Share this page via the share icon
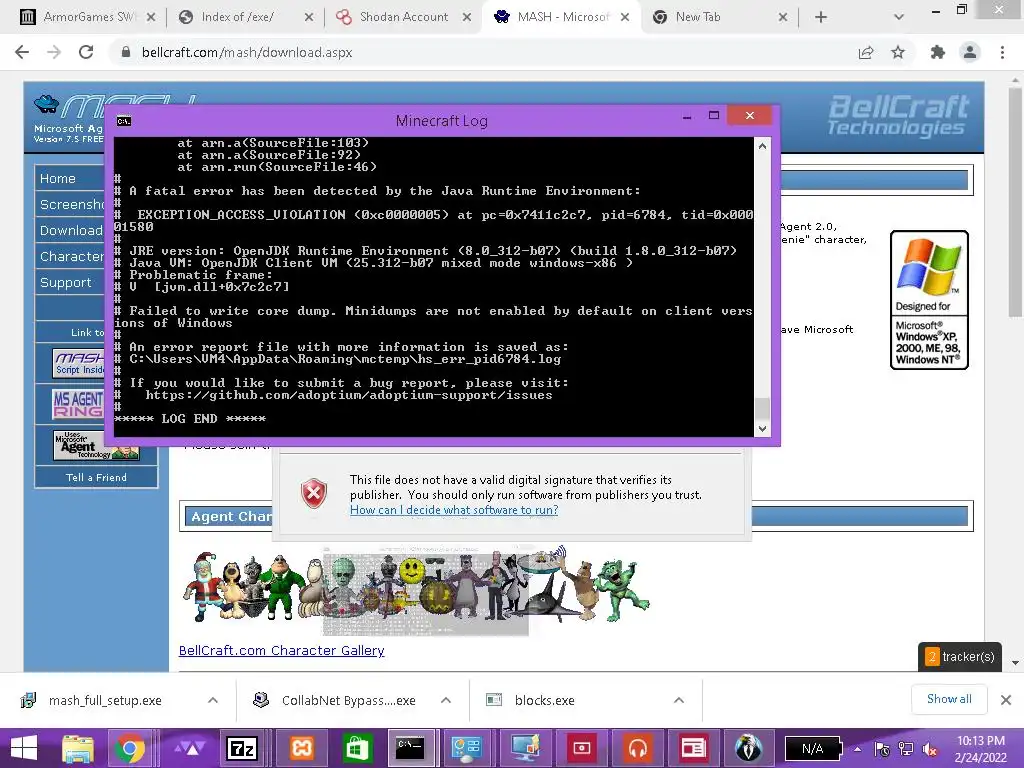 tap(866, 52)
